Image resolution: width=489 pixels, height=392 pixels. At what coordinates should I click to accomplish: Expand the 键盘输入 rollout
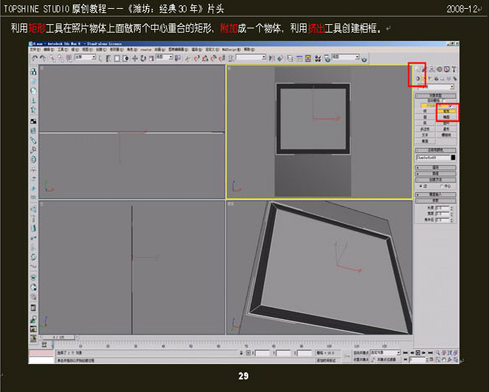point(435,195)
